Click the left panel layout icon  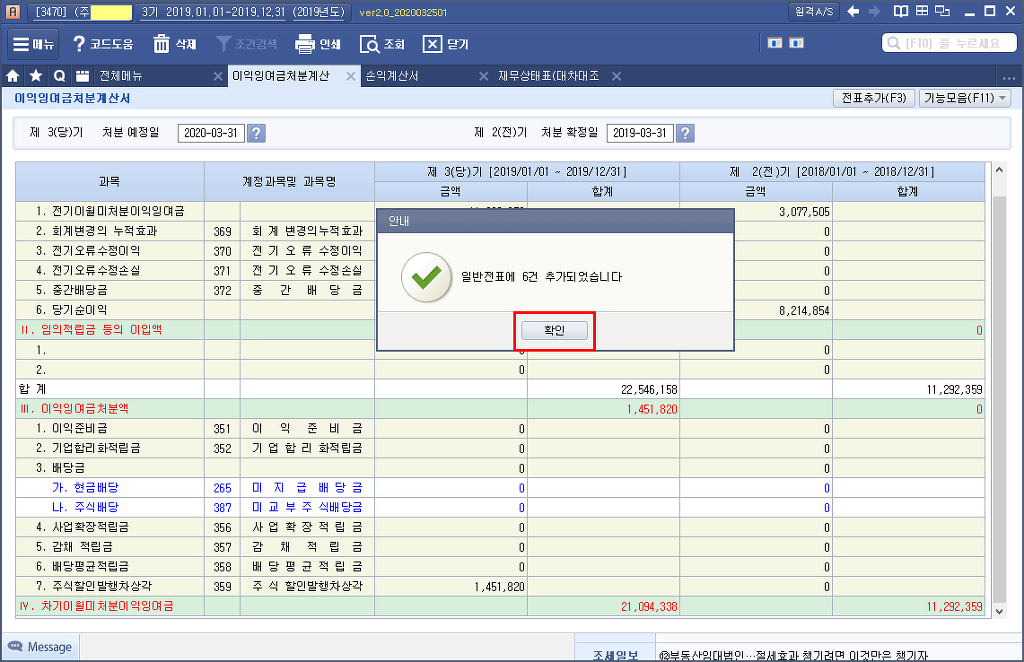[x=775, y=43]
